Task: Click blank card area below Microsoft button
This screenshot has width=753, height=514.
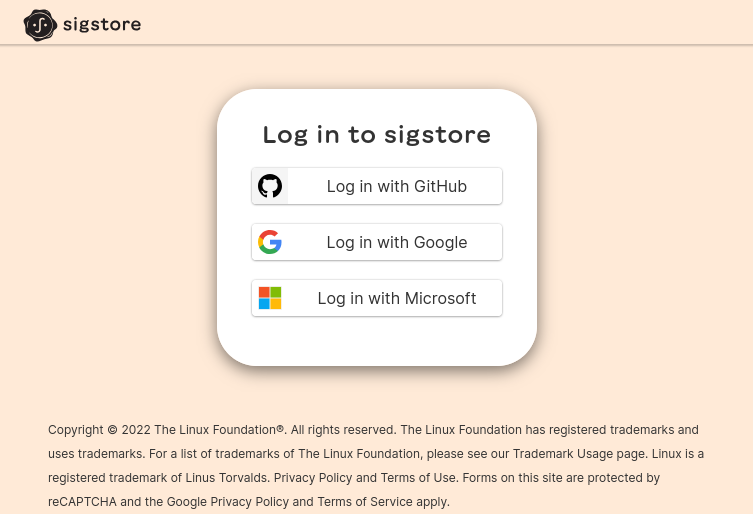Action: click(377, 341)
